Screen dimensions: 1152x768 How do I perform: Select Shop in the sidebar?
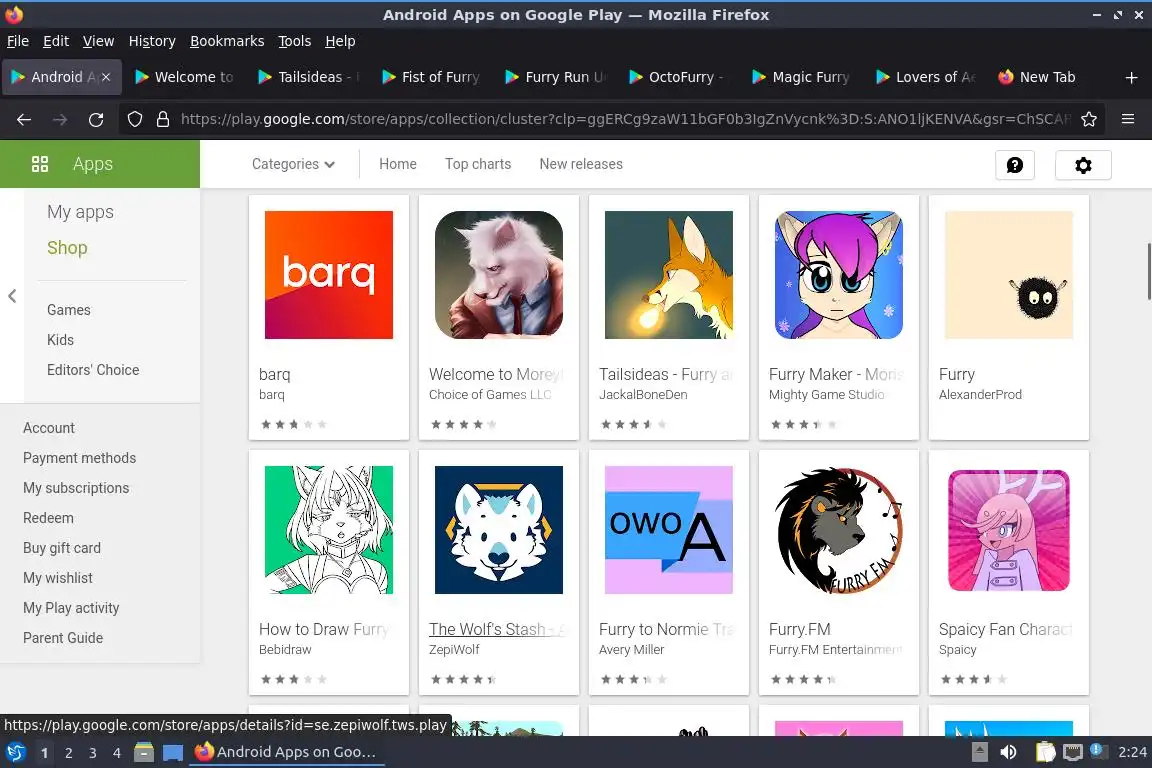click(x=67, y=248)
